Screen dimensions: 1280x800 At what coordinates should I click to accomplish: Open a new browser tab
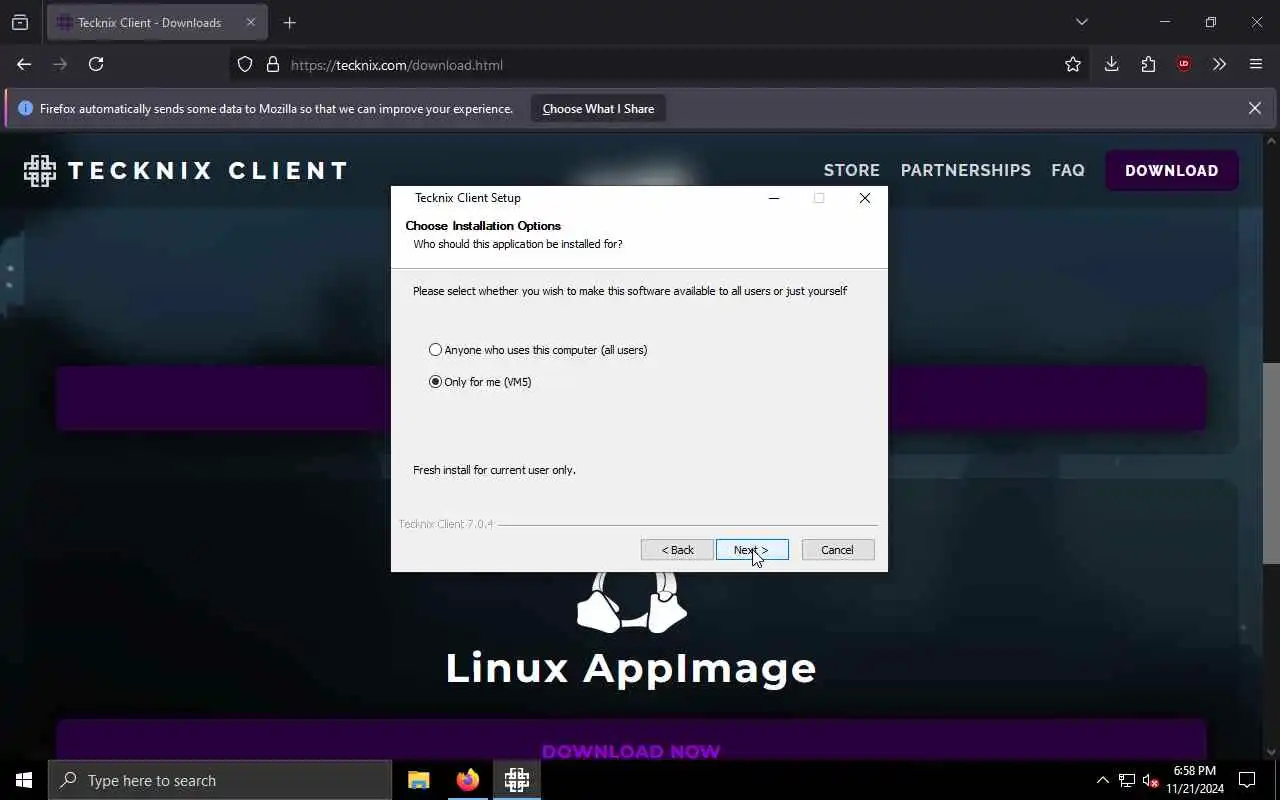(289, 22)
